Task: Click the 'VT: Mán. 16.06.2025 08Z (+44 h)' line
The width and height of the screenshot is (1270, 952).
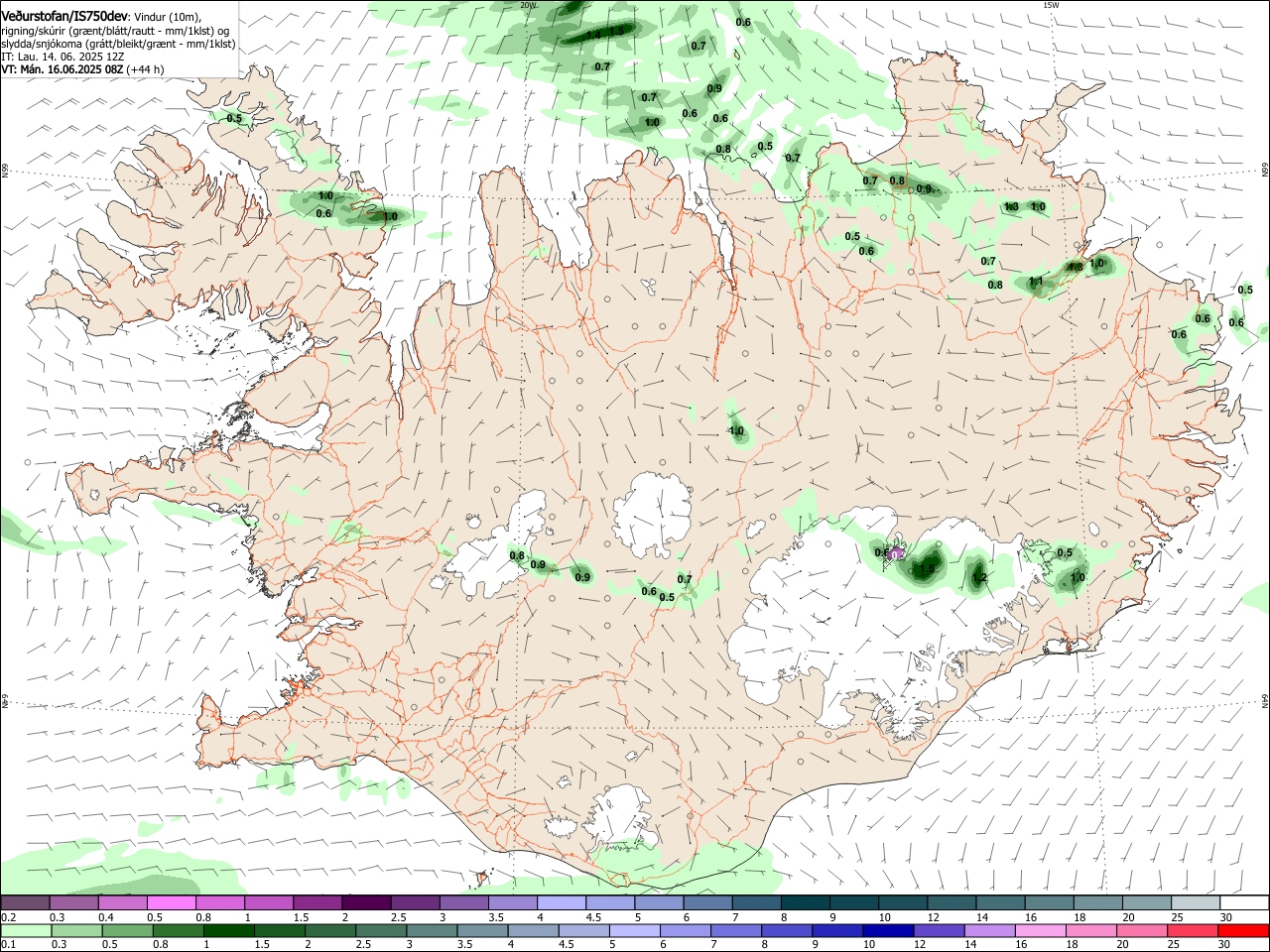Action: (82, 69)
